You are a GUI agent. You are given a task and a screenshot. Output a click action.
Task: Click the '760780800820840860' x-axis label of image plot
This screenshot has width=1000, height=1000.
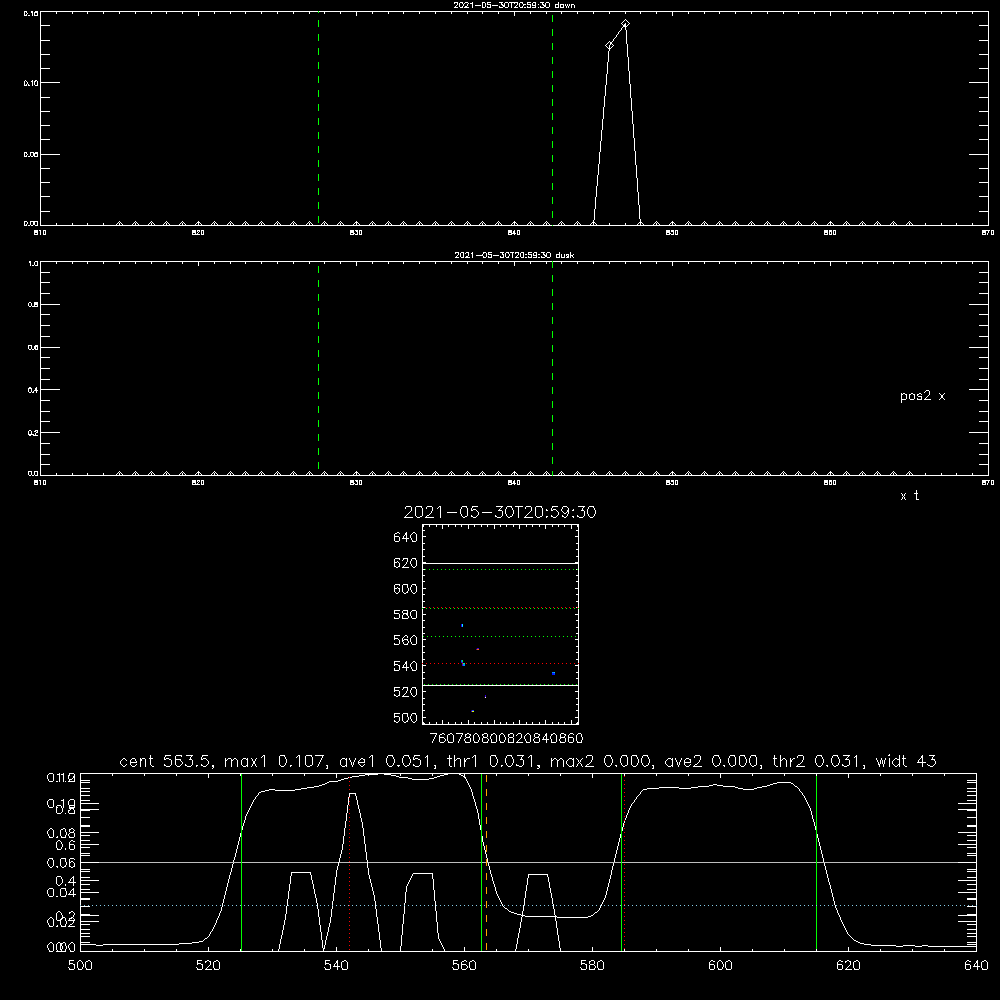pos(506,739)
